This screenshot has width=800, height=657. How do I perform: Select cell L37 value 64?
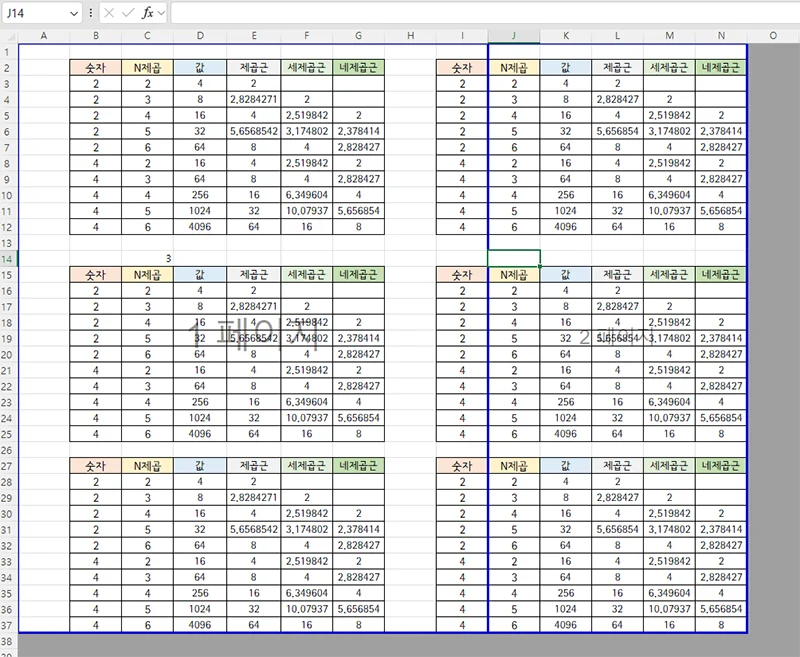coord(617,625)
